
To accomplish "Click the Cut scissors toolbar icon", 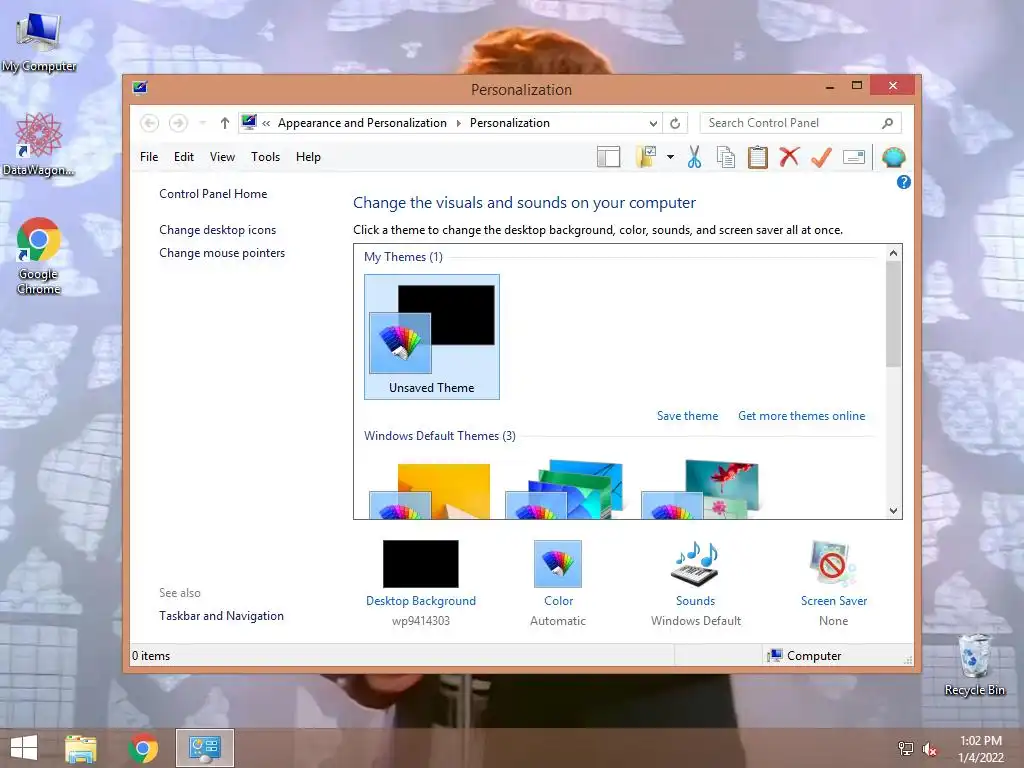I will (x=694, y=157).
